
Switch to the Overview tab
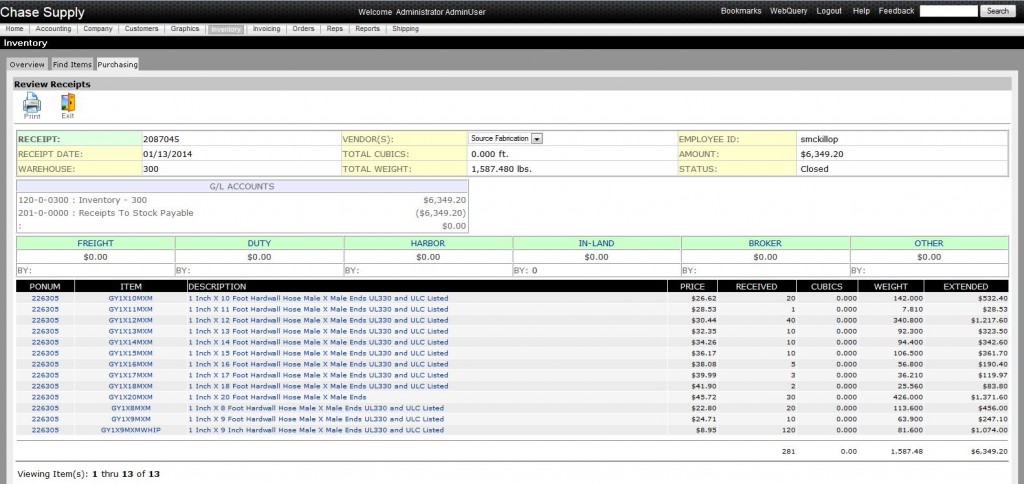pos(27,65)
